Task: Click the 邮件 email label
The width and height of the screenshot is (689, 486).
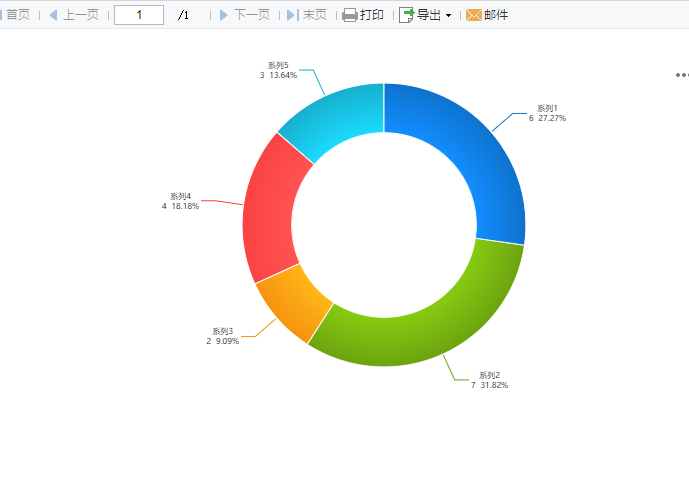Action: [x=496, y=15]
